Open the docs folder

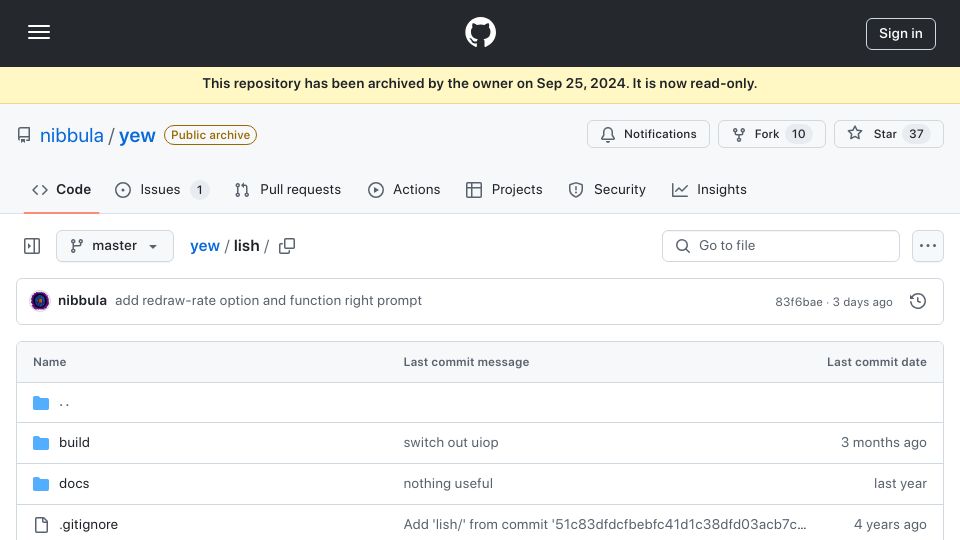[74, 484]
